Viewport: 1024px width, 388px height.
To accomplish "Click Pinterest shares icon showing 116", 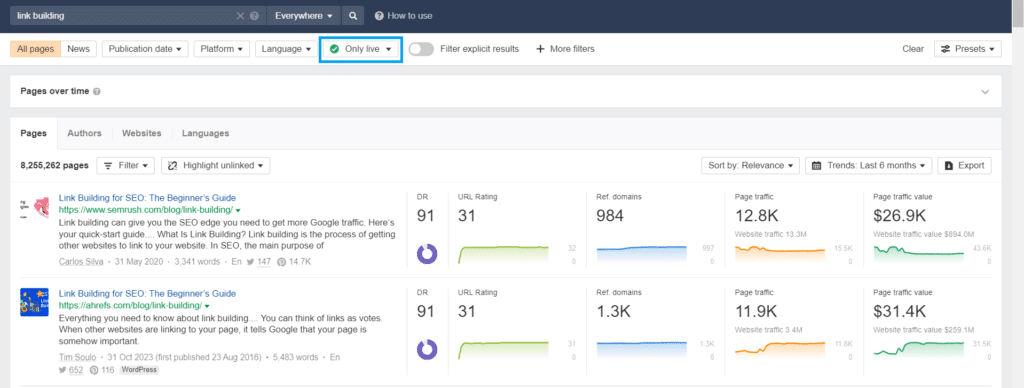I will 93,370.
